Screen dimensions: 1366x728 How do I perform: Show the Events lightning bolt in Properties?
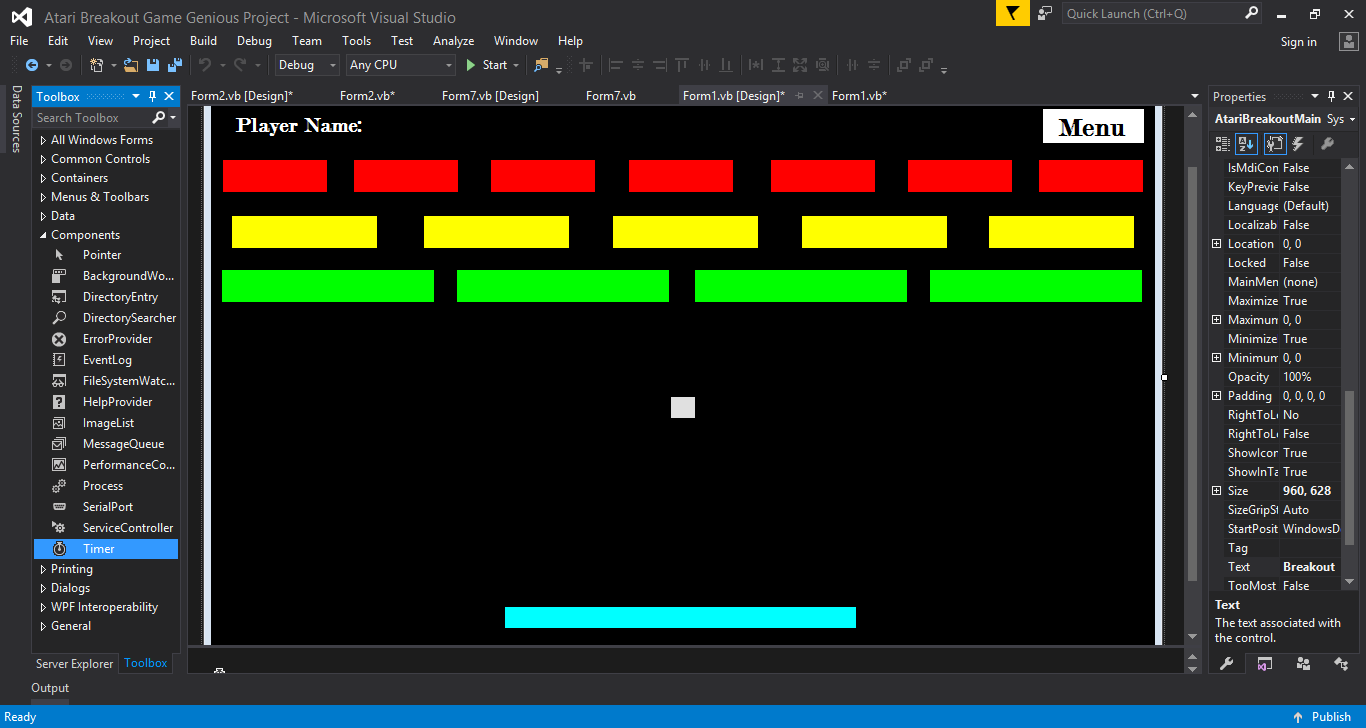click(x=1298, y=144)
